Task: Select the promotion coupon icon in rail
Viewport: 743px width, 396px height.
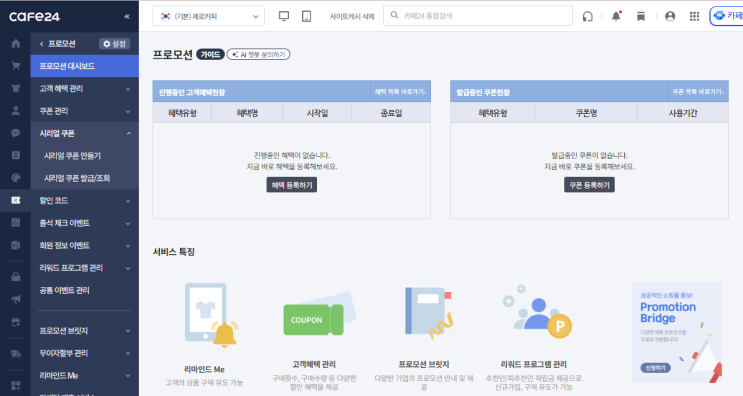Action: coord(16,200)
